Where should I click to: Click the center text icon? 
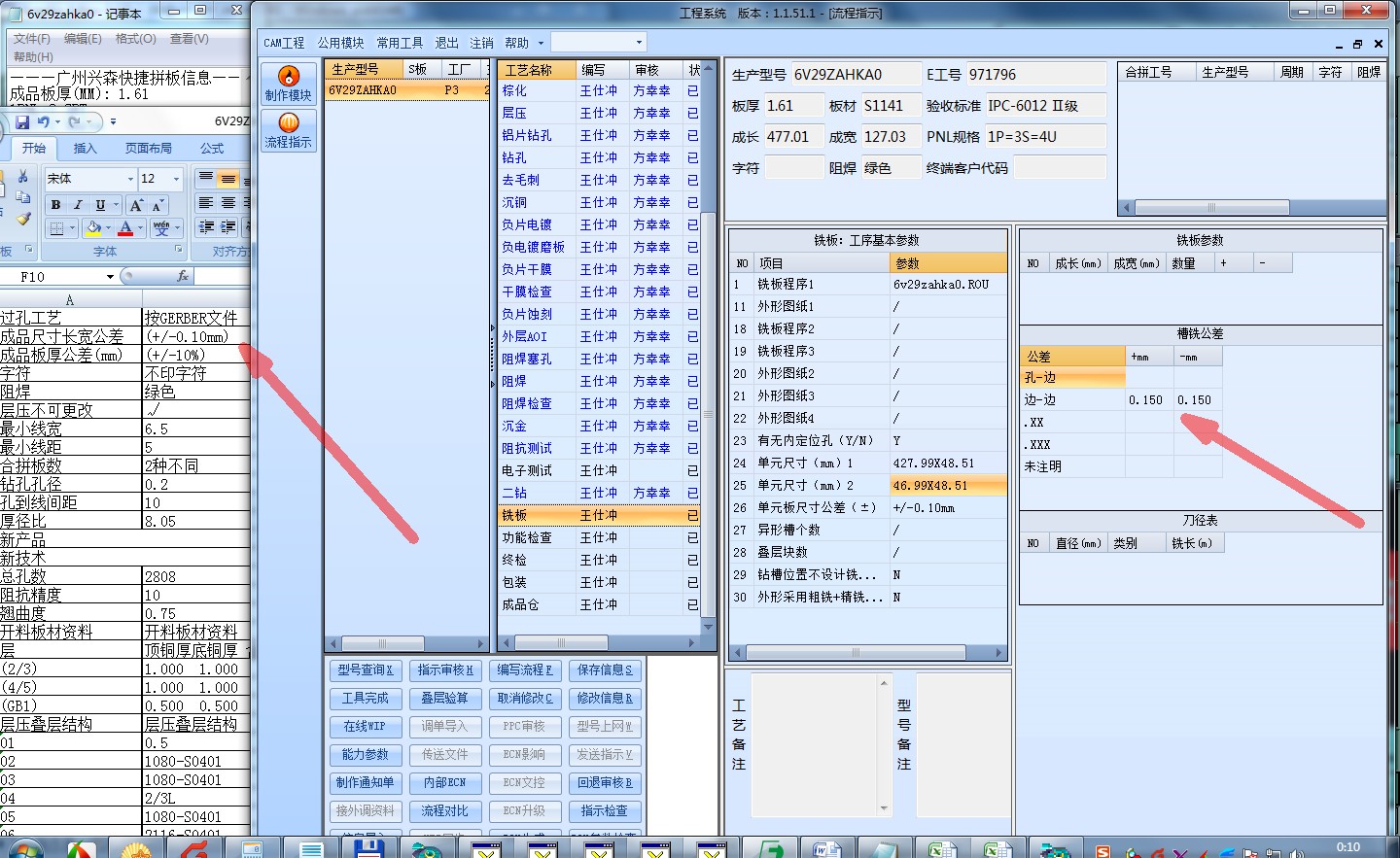[227, 202]
